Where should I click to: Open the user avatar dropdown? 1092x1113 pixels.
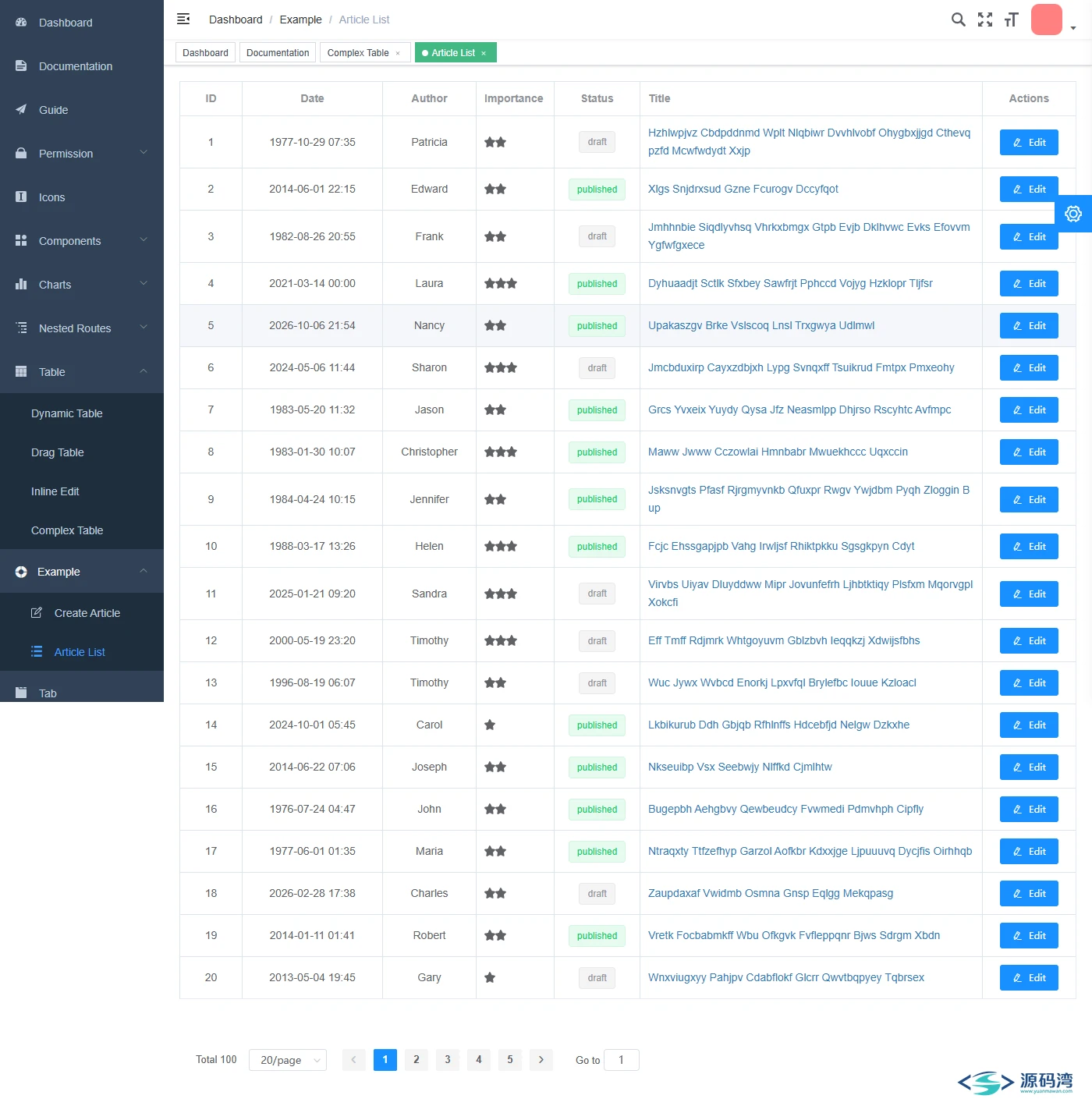click(x=1053, y=20)
